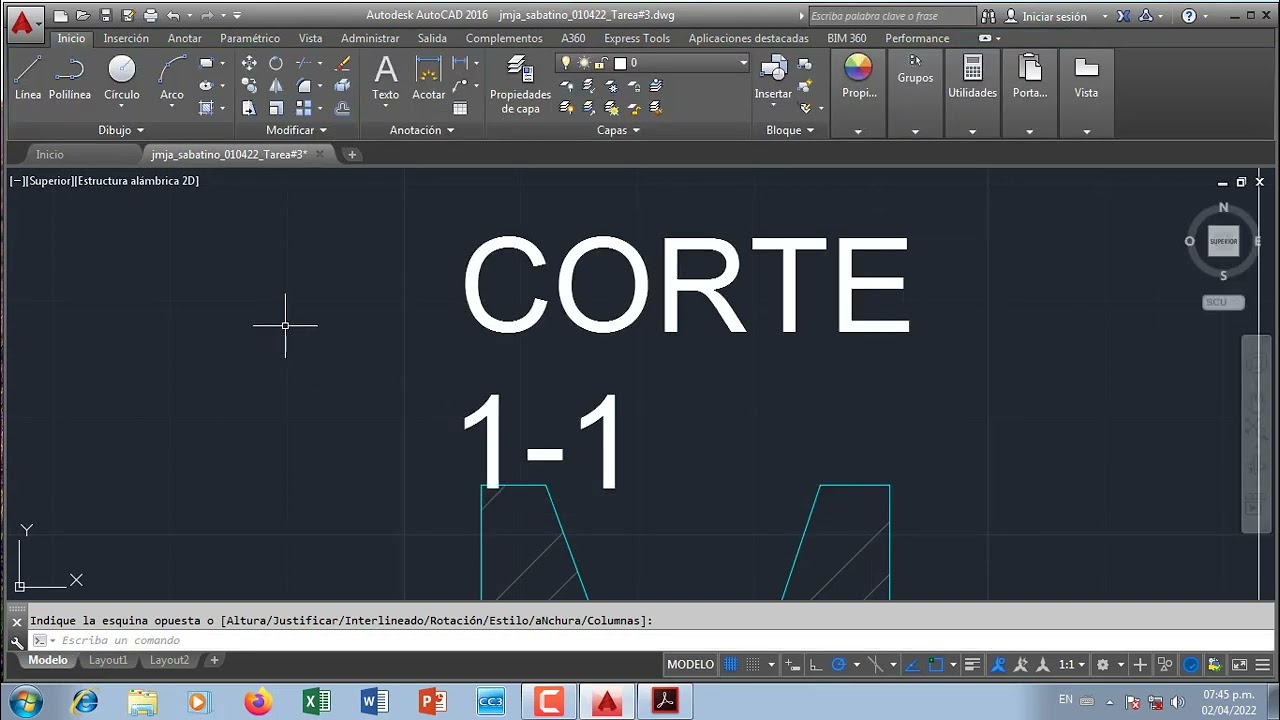This screenshot has width=1280, height=720.
Task: Expand the Modificar panel
Action: coord(296,130)
